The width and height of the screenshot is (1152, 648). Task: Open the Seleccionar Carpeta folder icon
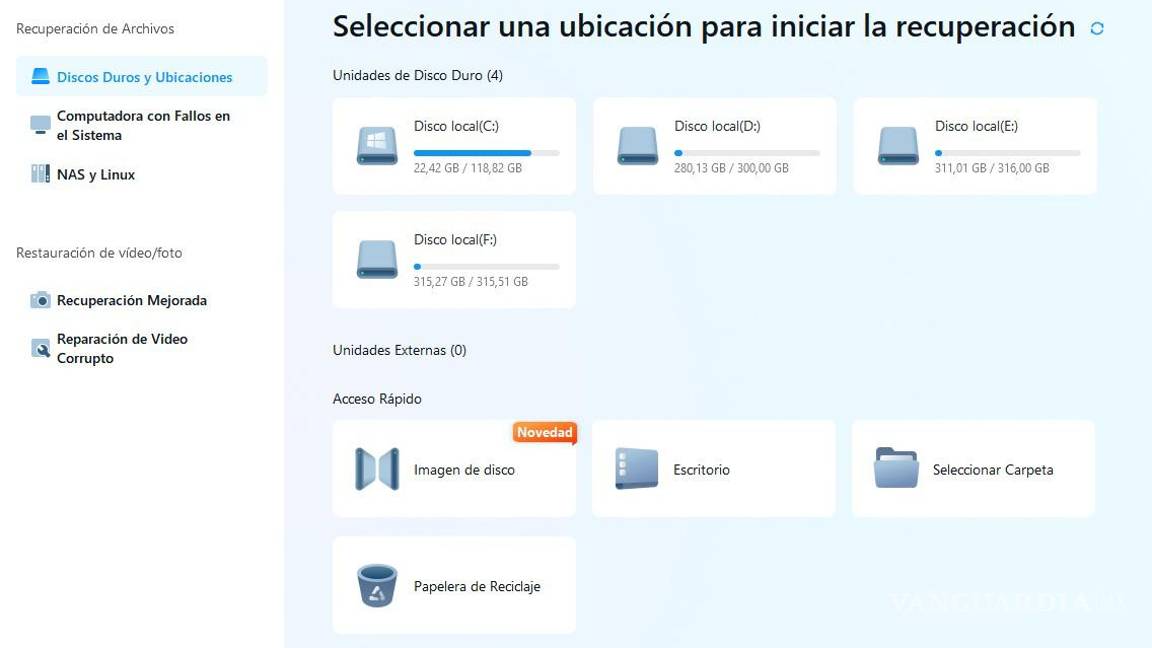click(896, 468)
